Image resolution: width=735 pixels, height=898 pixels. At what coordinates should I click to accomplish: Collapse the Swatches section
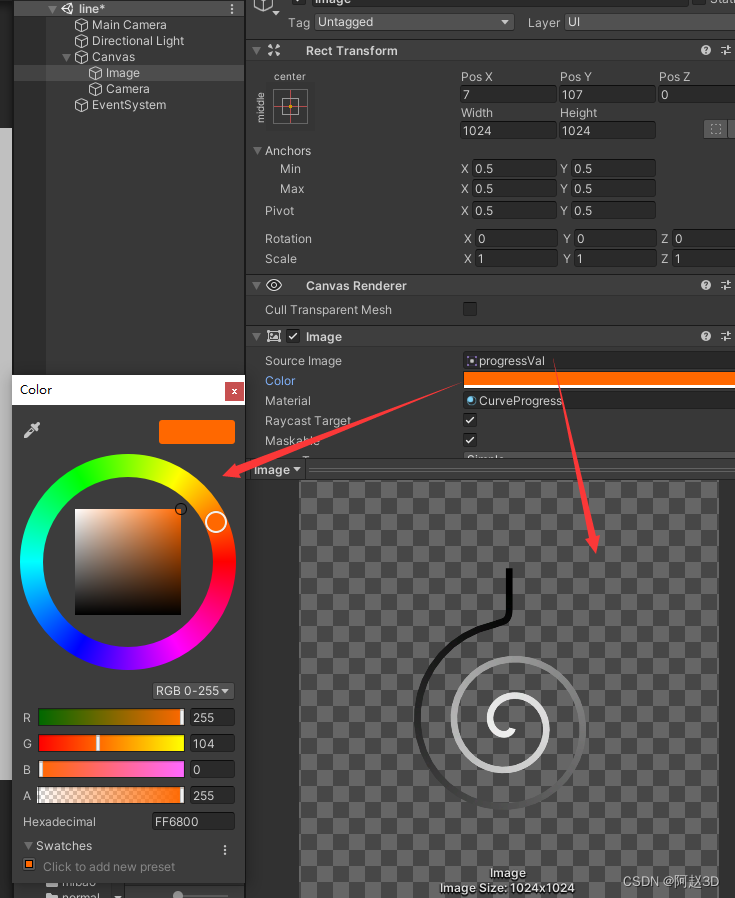[28, 845]
